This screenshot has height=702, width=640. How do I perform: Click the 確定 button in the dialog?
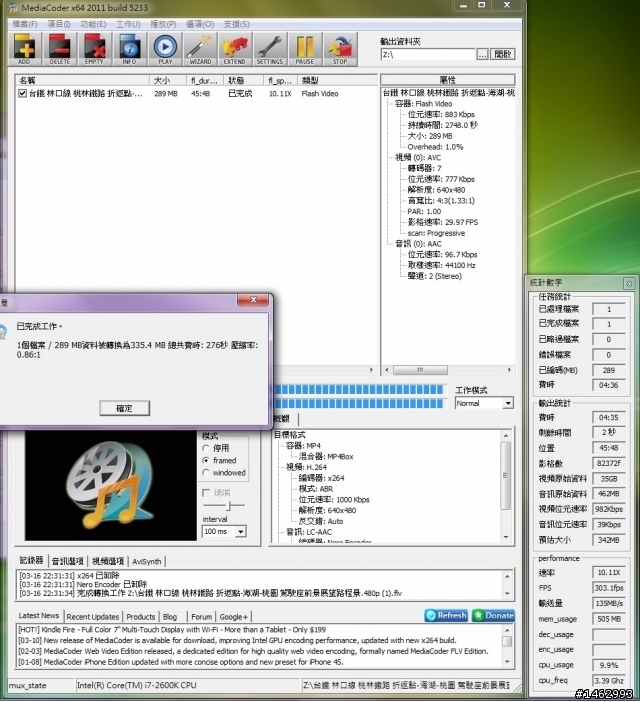tap(124, 408)
